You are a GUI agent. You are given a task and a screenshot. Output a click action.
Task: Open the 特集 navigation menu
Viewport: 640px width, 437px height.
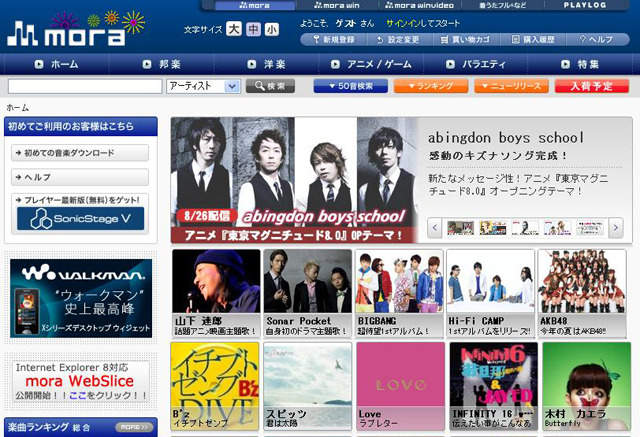[580, 64]
